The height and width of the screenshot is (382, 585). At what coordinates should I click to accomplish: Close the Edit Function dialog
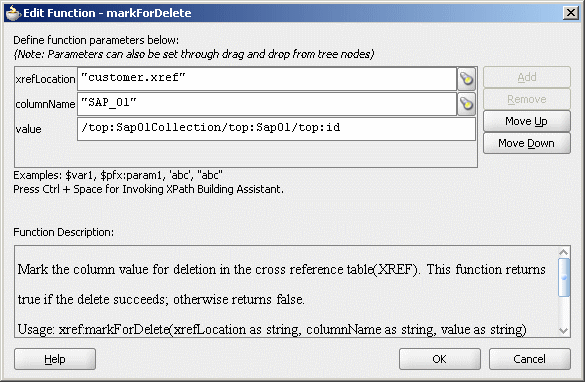tap(571, 13)
